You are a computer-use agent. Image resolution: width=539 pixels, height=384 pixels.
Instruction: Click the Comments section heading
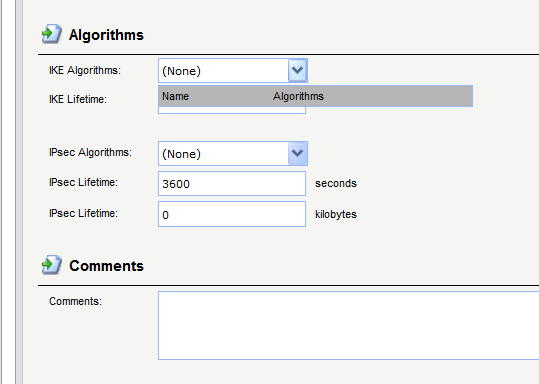pos(106,266)
